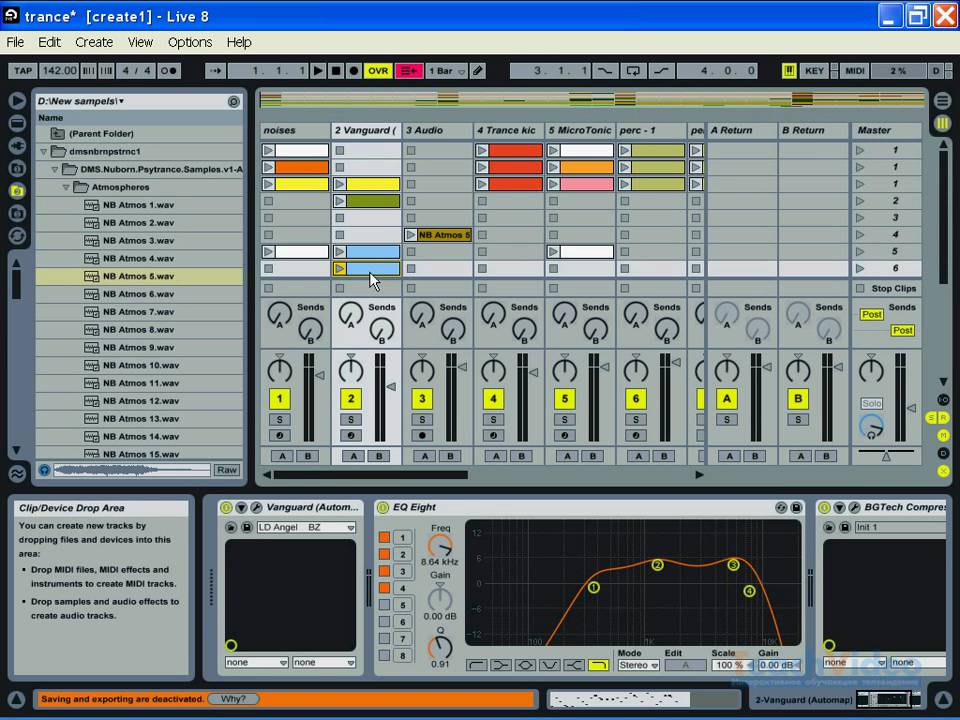Image resolution: width=960 pixels, height=720 pixels.
Task: Open the Help menu
Action: tap(239, 42)
